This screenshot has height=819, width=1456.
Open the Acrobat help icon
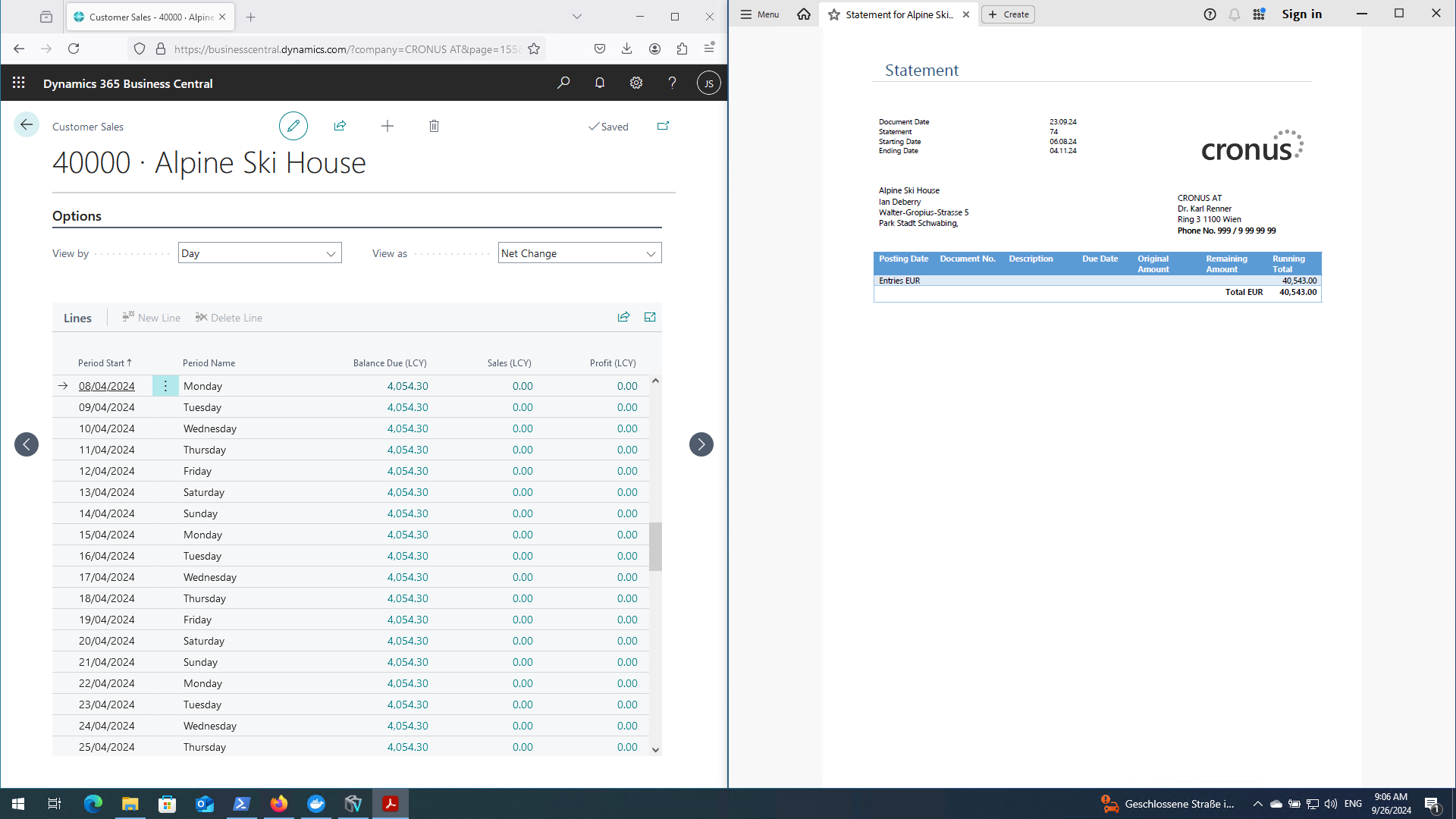point(1210,14)
